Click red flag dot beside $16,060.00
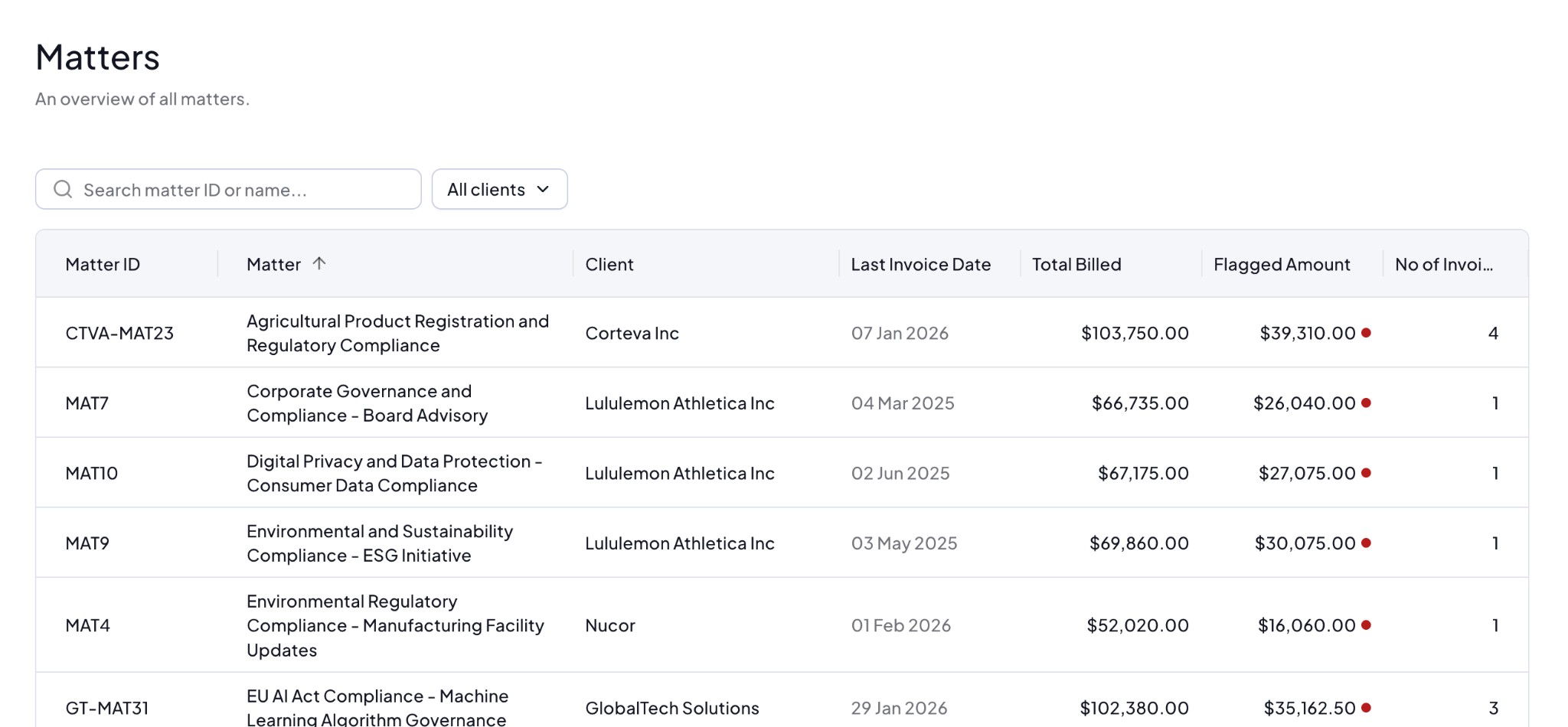The height and width of the screenshot is (727, 1568). point(1366,625)
